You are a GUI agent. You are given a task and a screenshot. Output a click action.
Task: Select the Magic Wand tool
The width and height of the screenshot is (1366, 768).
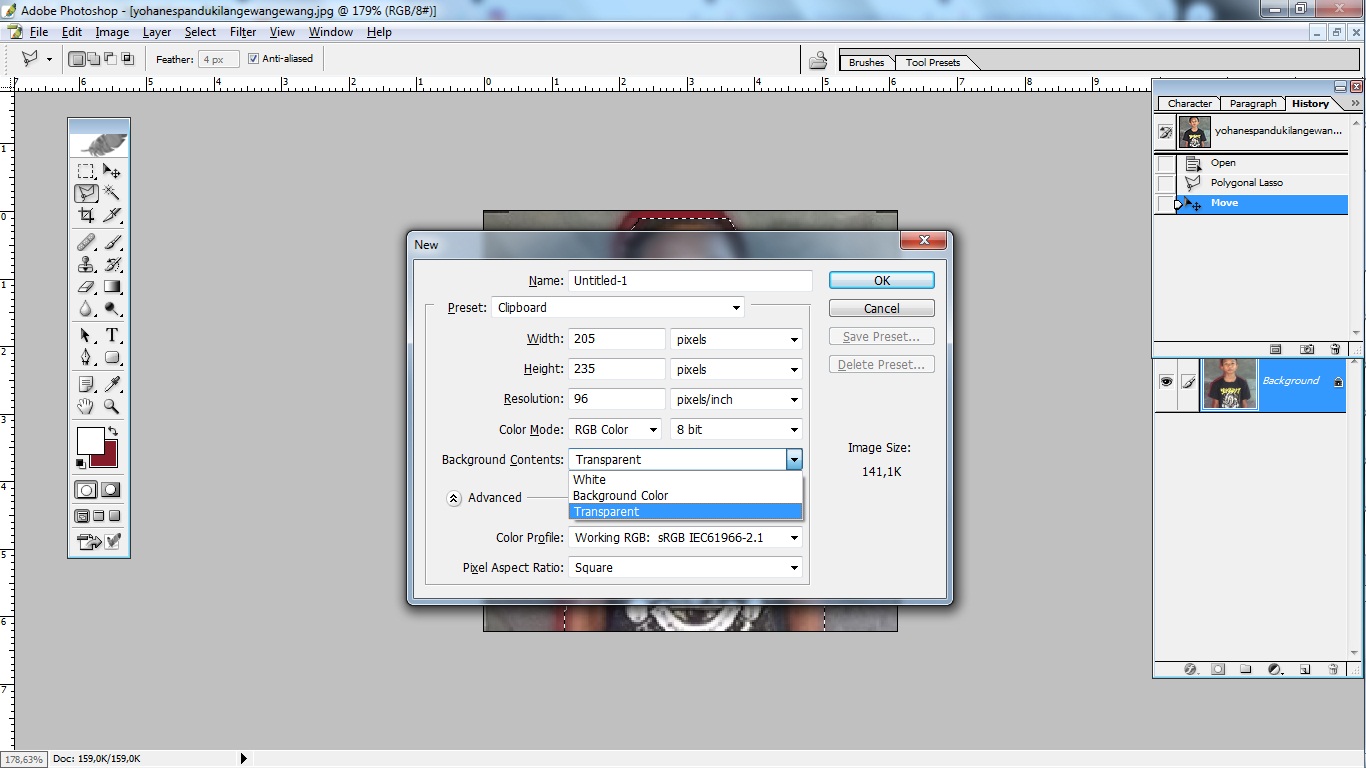pos(112,193)
